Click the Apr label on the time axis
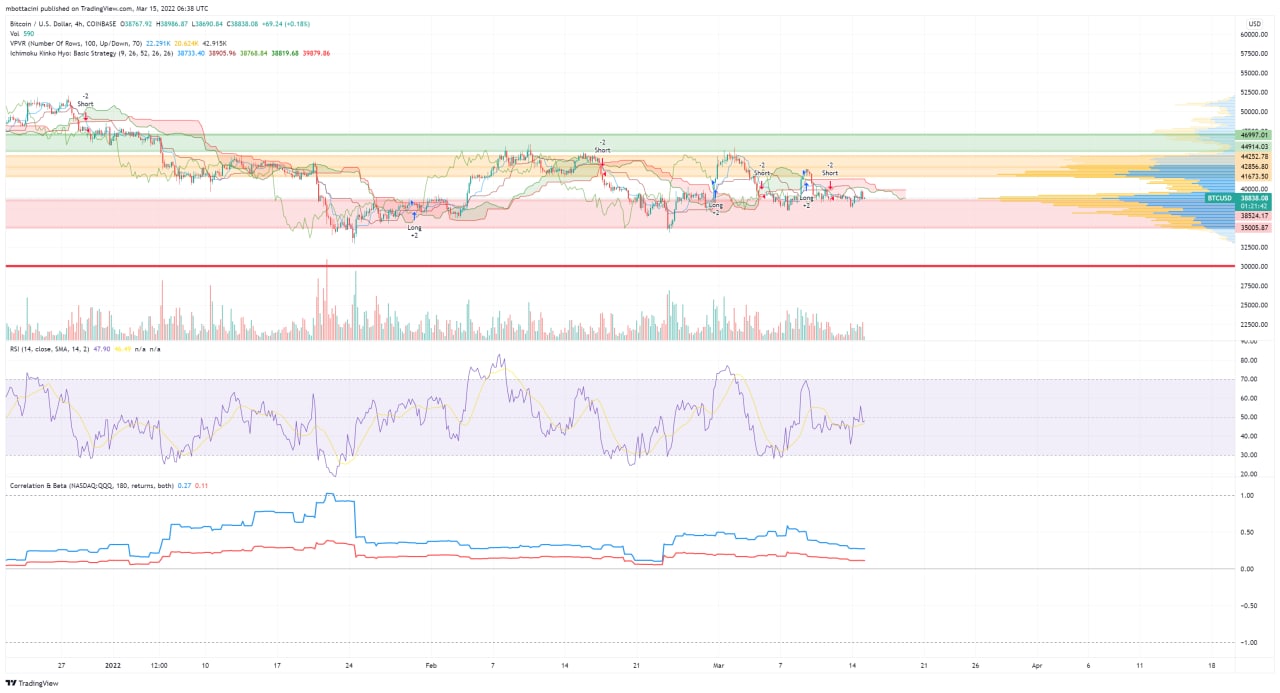 [1037, 664]
